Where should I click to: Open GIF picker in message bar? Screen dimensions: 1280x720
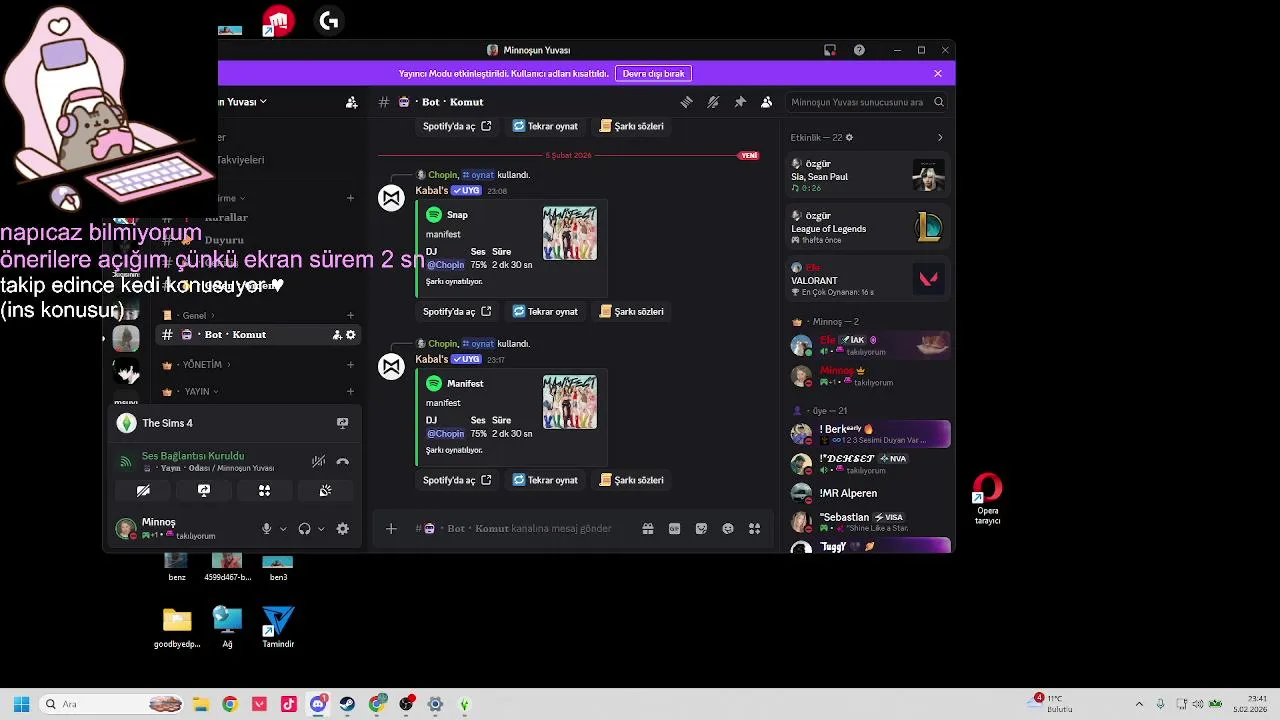[x=675, y=529]
